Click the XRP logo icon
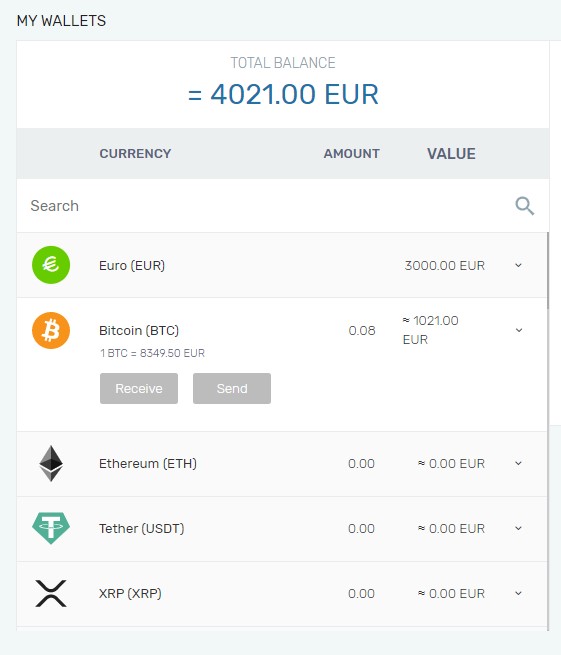This screenshot has height=655, width=561. [51, 593]
